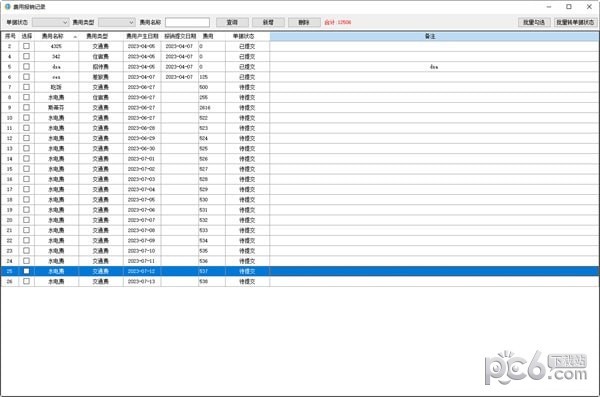This screenshot has width=600, height=397.
Task: Click the sort arrow on 费用名称 column
Action: click(75, 37)
